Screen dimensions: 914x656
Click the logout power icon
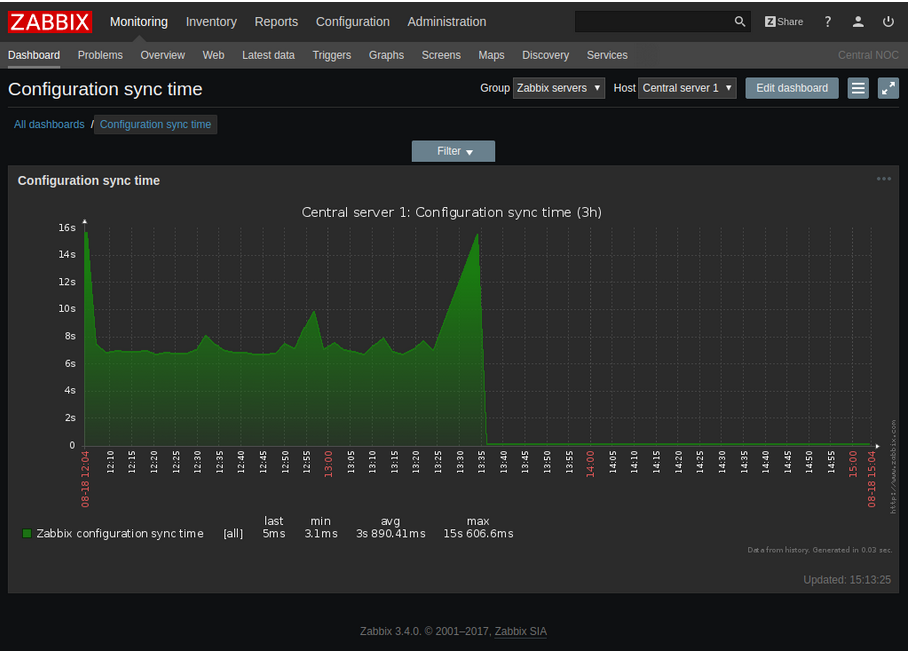[888, 22]
